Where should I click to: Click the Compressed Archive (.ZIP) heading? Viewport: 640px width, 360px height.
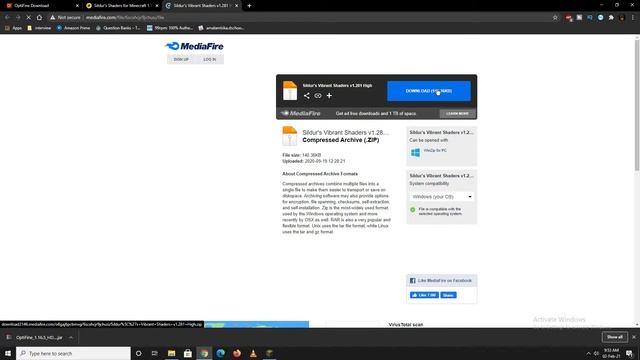click(340, 140)
